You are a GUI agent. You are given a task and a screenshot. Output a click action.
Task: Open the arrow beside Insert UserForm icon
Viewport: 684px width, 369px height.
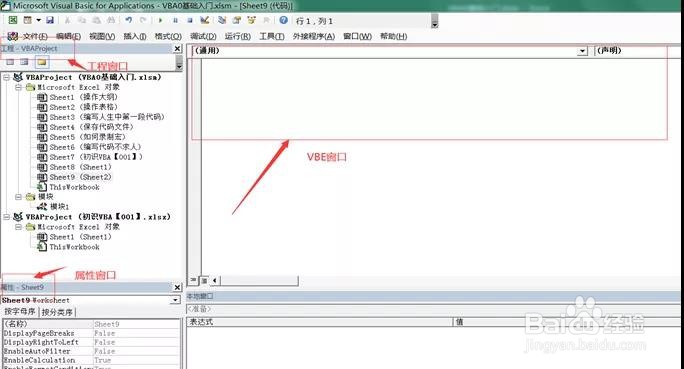(x=38, y=20)
